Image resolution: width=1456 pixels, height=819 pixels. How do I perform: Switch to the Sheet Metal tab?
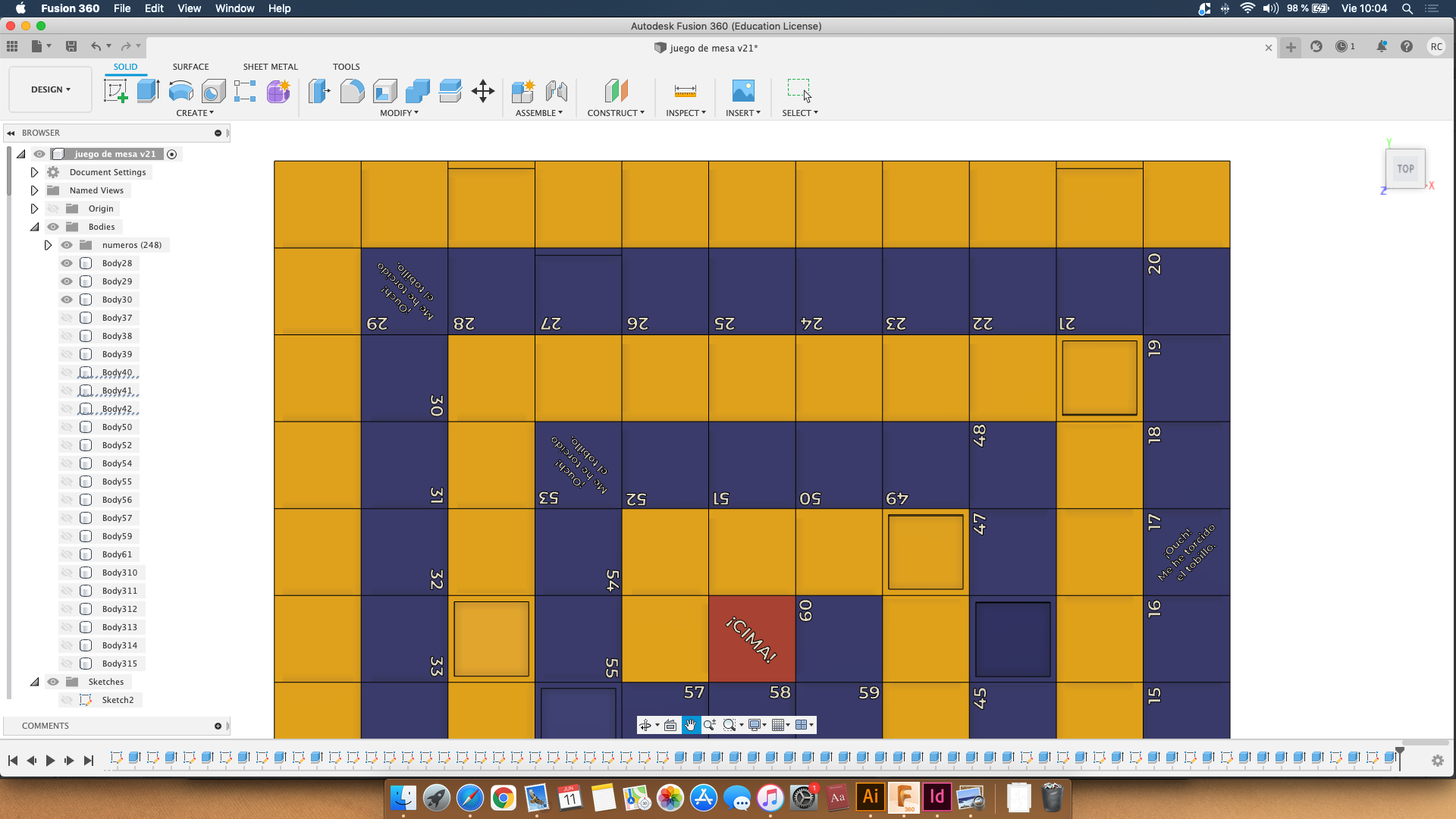click(x=269, y=66)
